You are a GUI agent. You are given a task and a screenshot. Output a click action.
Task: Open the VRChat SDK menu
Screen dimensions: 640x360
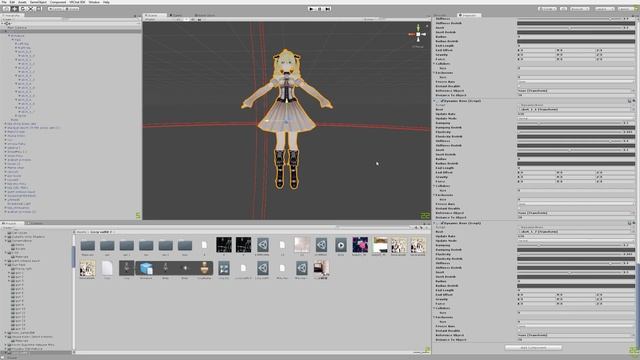pos(77,2)
